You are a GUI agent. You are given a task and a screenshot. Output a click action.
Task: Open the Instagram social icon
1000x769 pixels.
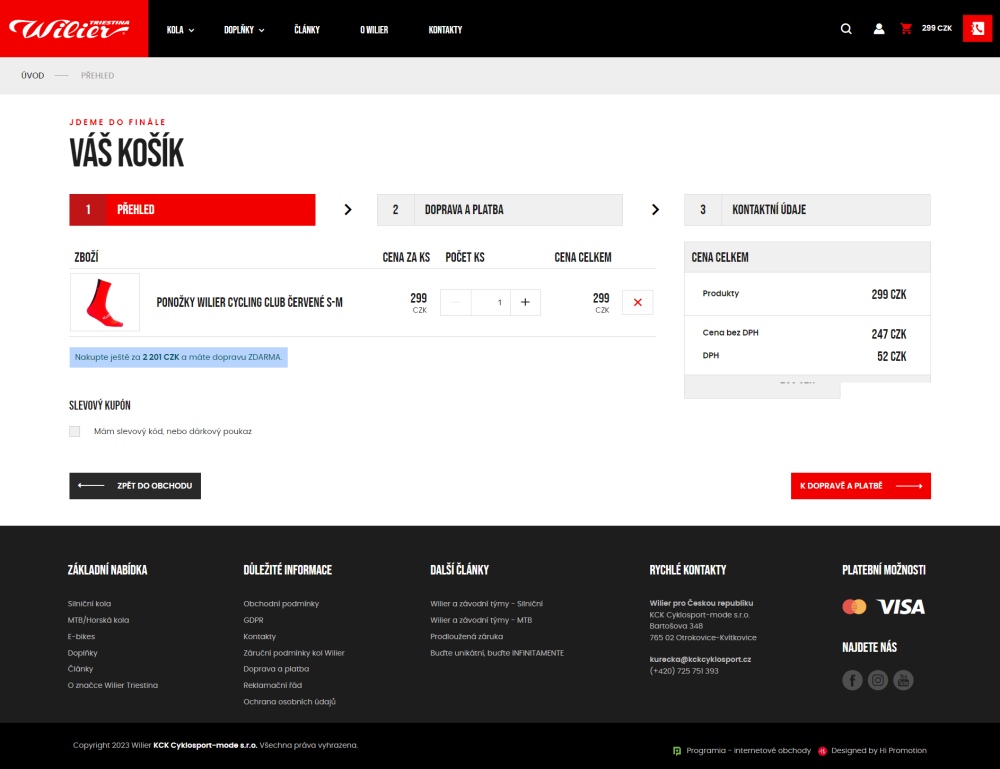click(878, 680)
